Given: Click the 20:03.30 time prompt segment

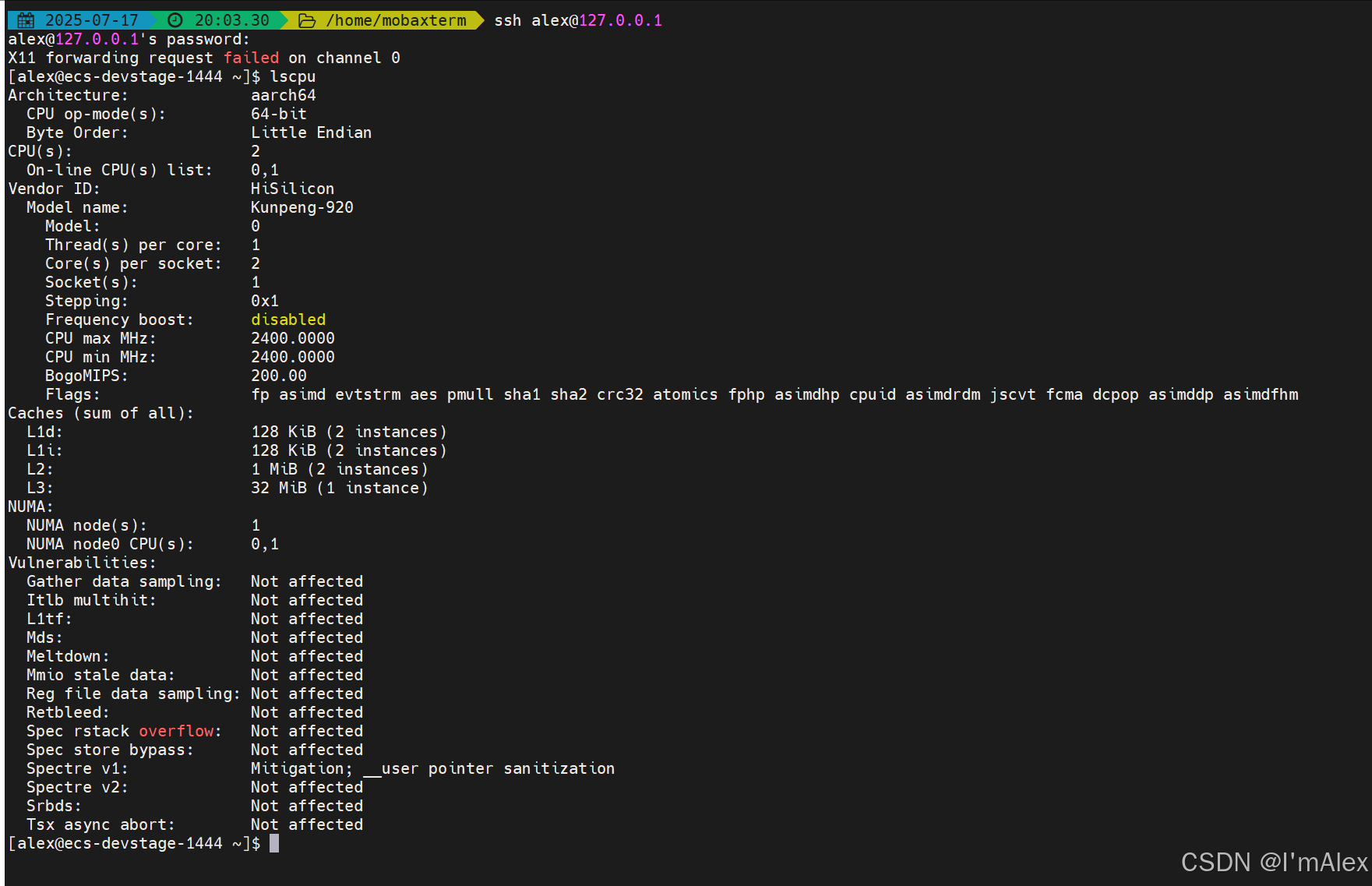Looking at the screenshot, I should pyautogui.click(x=231, y=20).
